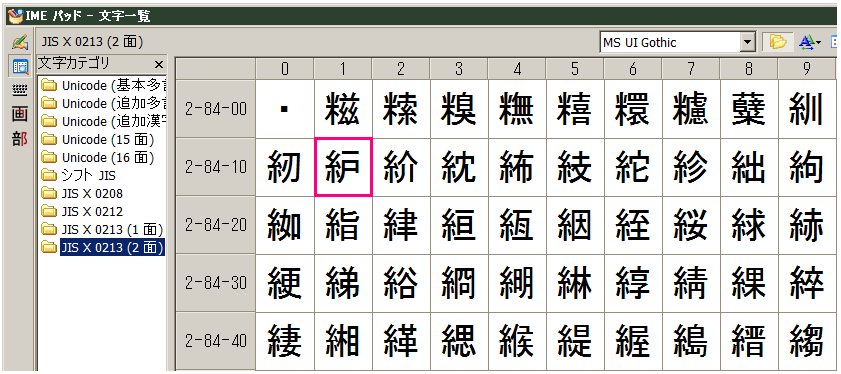Pick the character in row 2-84-30, column 1

coord(343,283)
